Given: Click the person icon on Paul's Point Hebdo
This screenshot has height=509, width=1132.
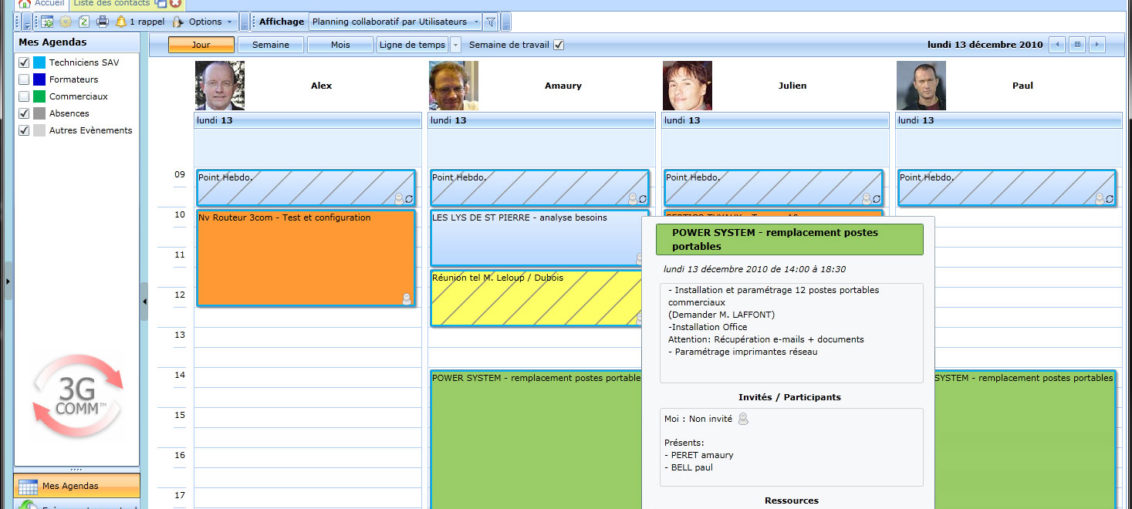Looking at the screenshot, I should 1100,199.
